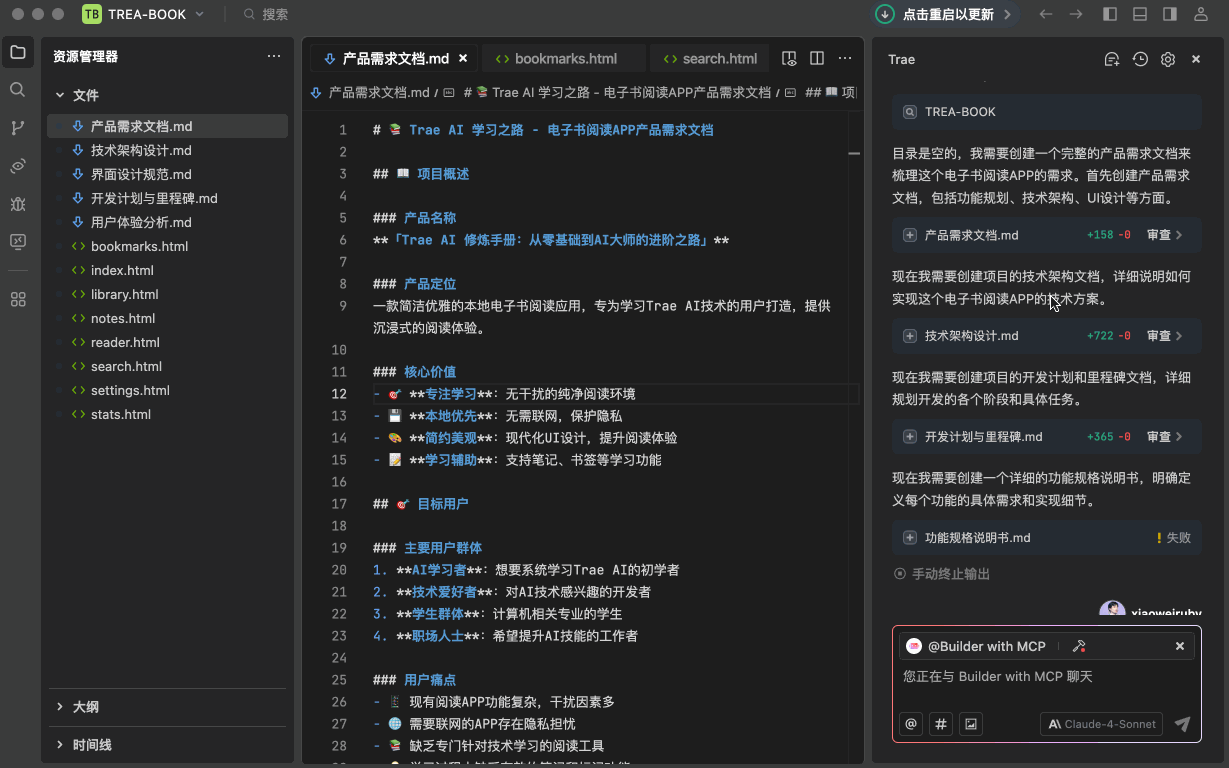Split the editor with the split icon
Screen dimensions: 1229x768
click(x=817, y=59)
